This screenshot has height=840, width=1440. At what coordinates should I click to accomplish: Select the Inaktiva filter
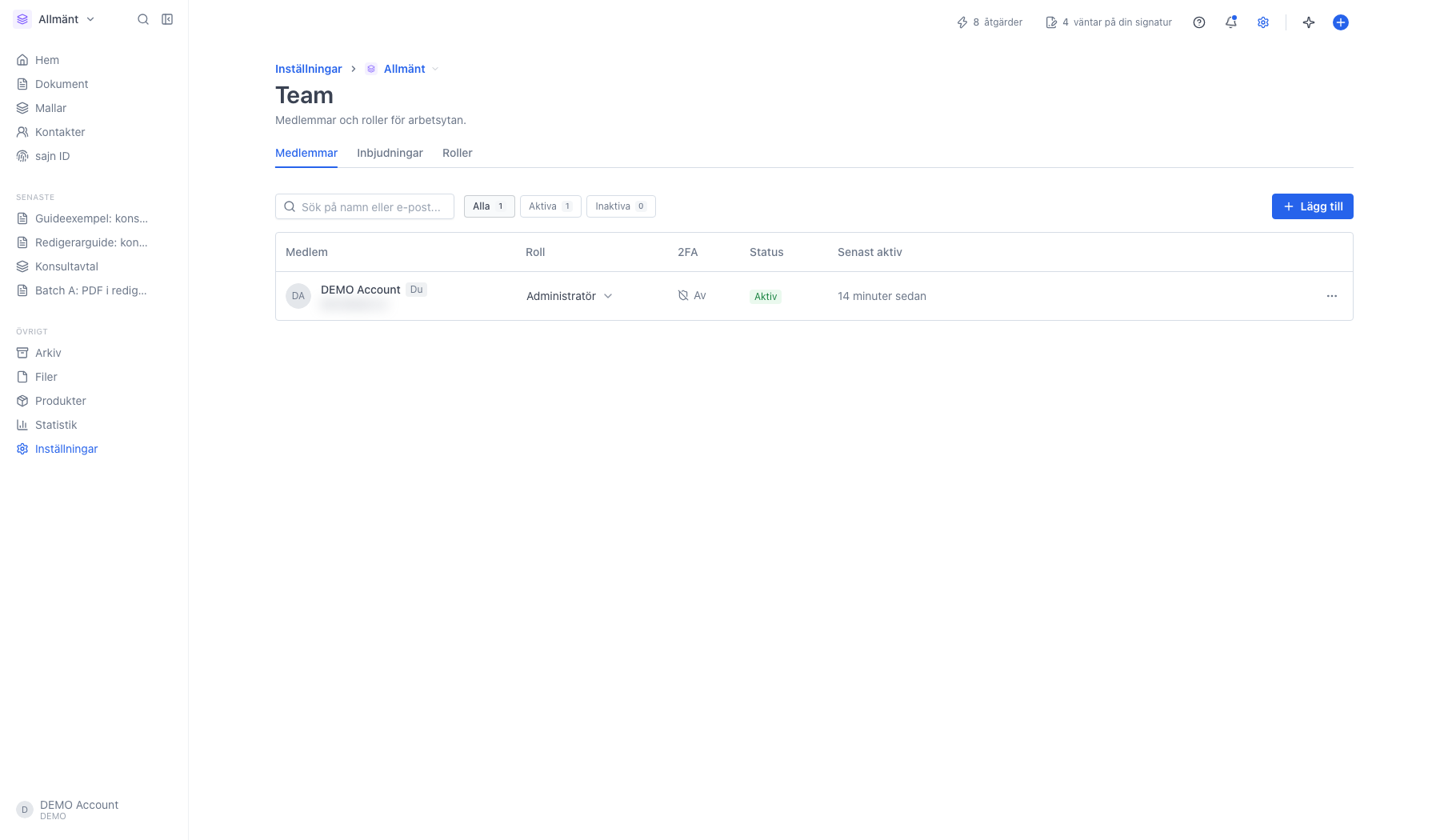[x=621, y=206]
